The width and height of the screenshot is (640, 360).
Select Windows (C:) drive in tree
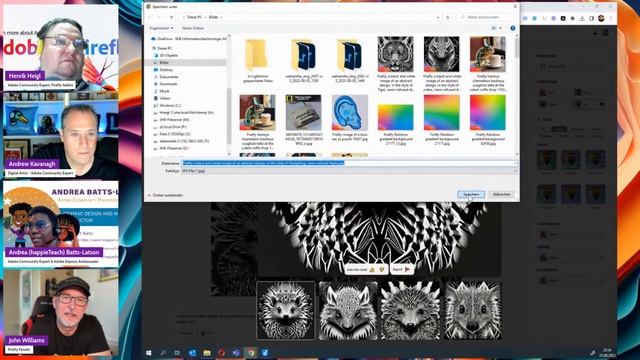pyautogui.click(x=167, y=105)
